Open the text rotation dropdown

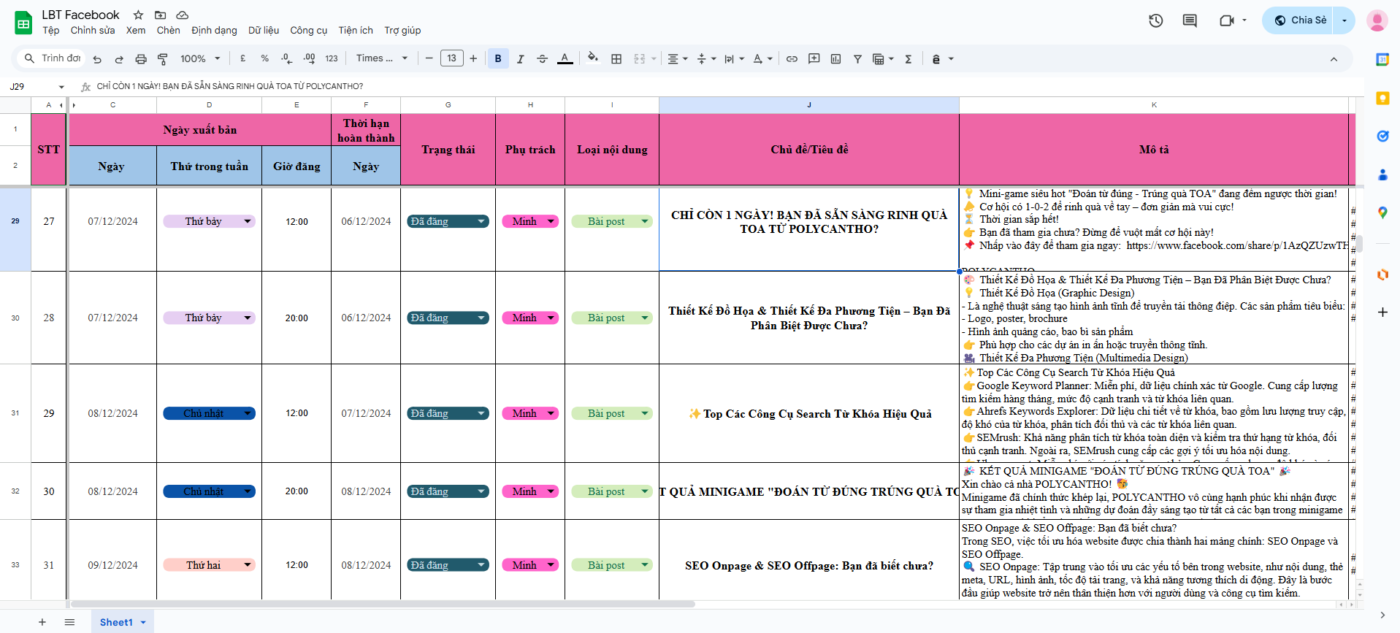coord(761,59)
